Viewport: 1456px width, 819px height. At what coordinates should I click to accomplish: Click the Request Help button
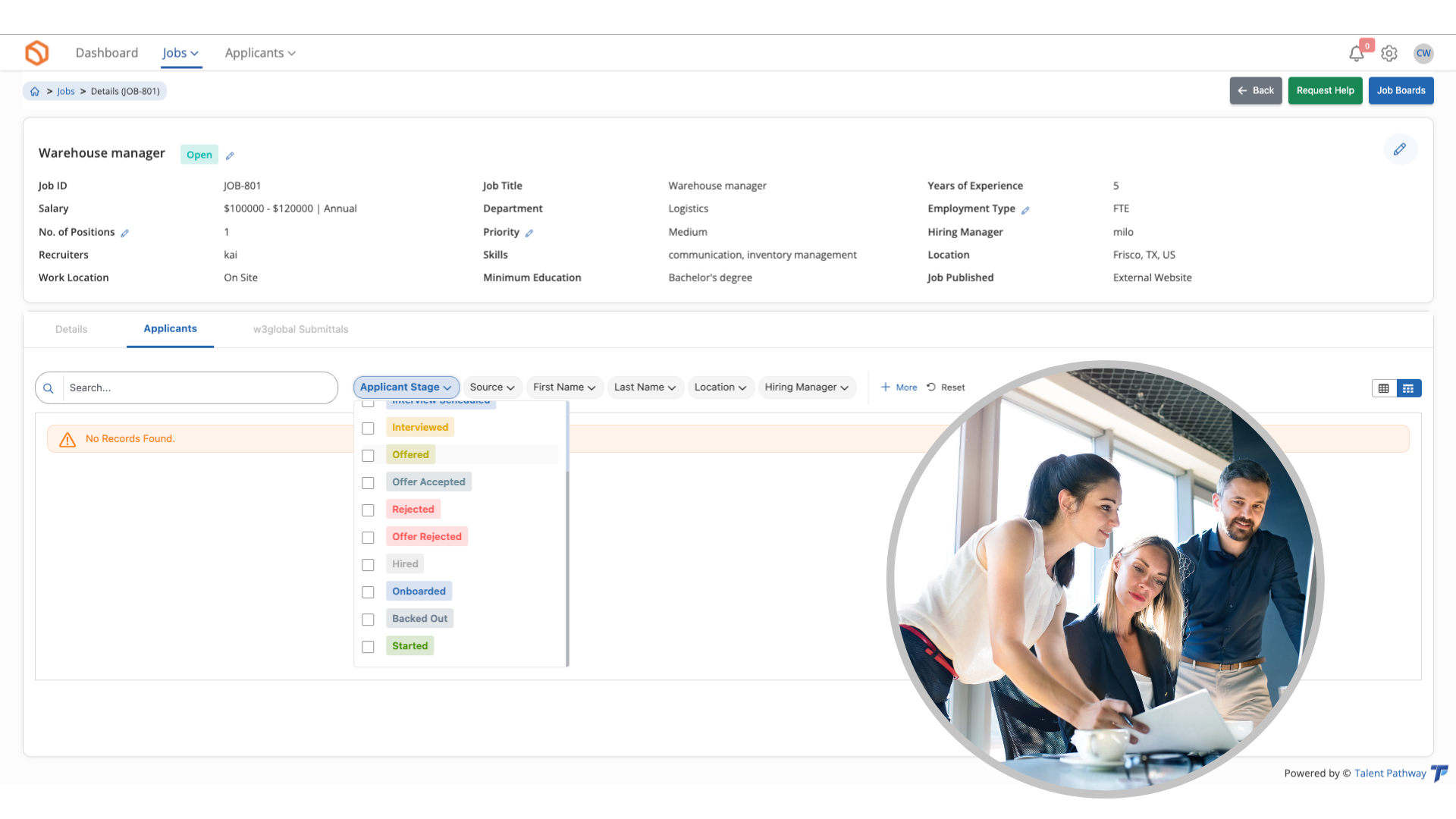(1325, 91)
